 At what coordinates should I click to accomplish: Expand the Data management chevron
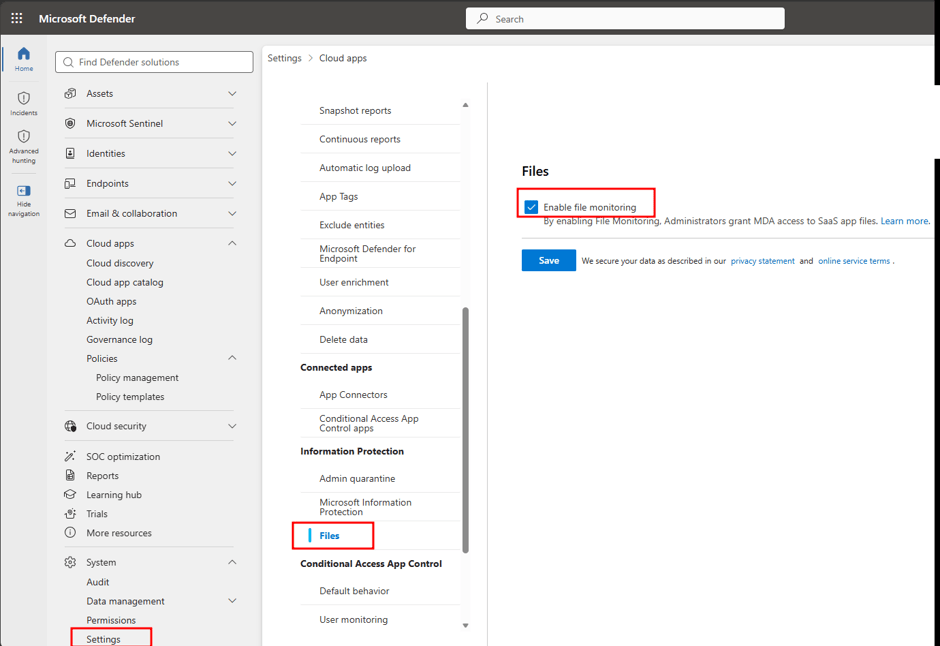click(x=232, y=600)
